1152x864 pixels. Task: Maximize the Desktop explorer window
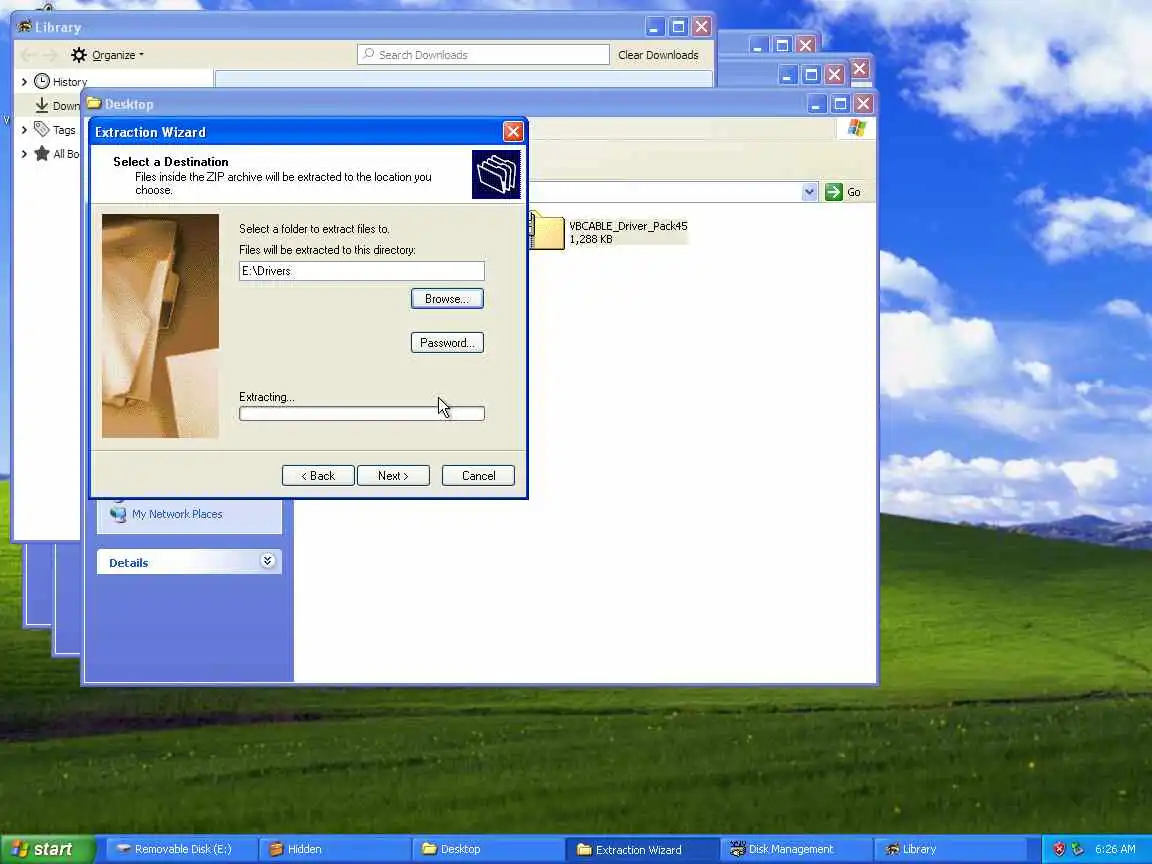point(840,104)
